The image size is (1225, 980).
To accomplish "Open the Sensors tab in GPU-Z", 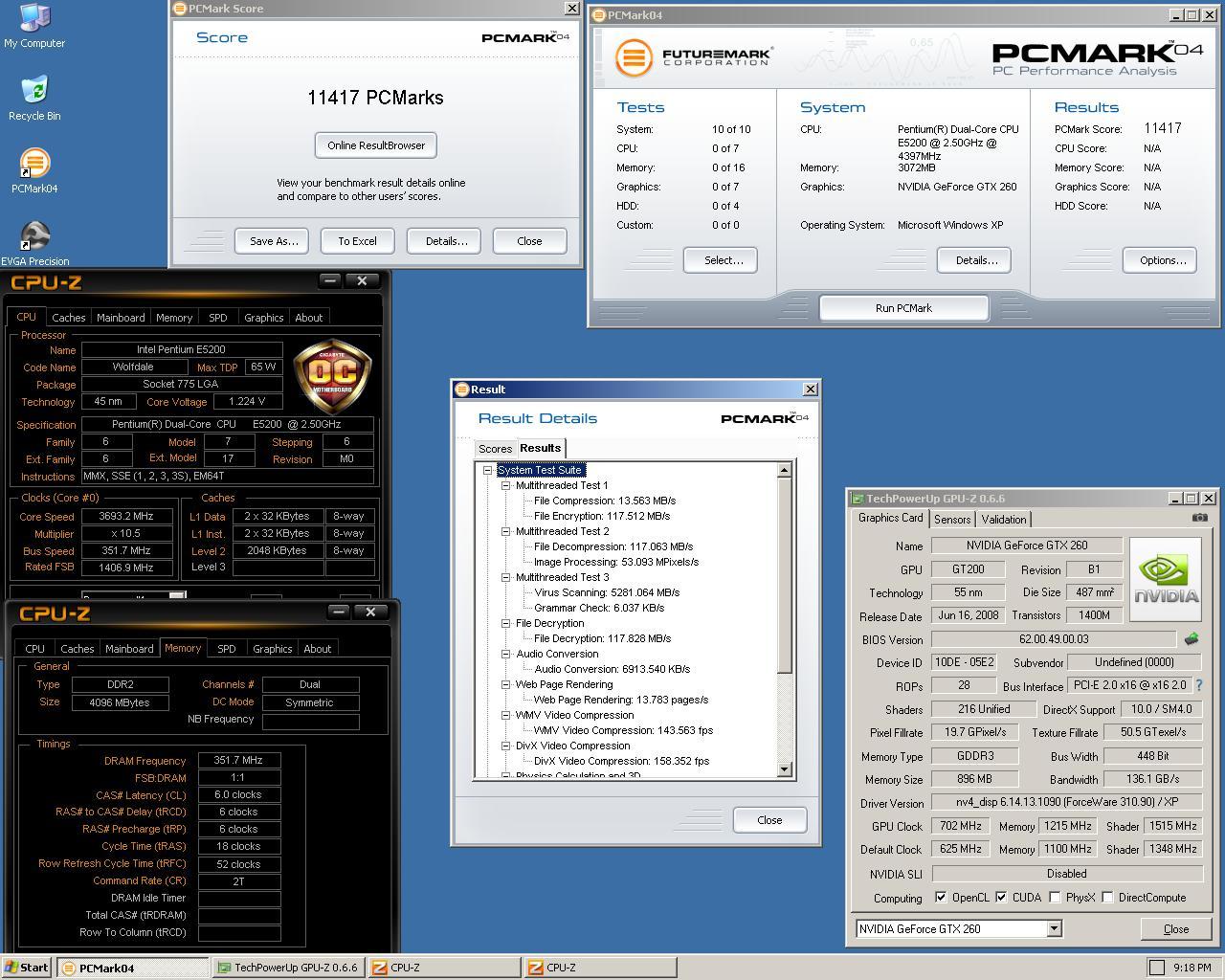I will 952,520.
